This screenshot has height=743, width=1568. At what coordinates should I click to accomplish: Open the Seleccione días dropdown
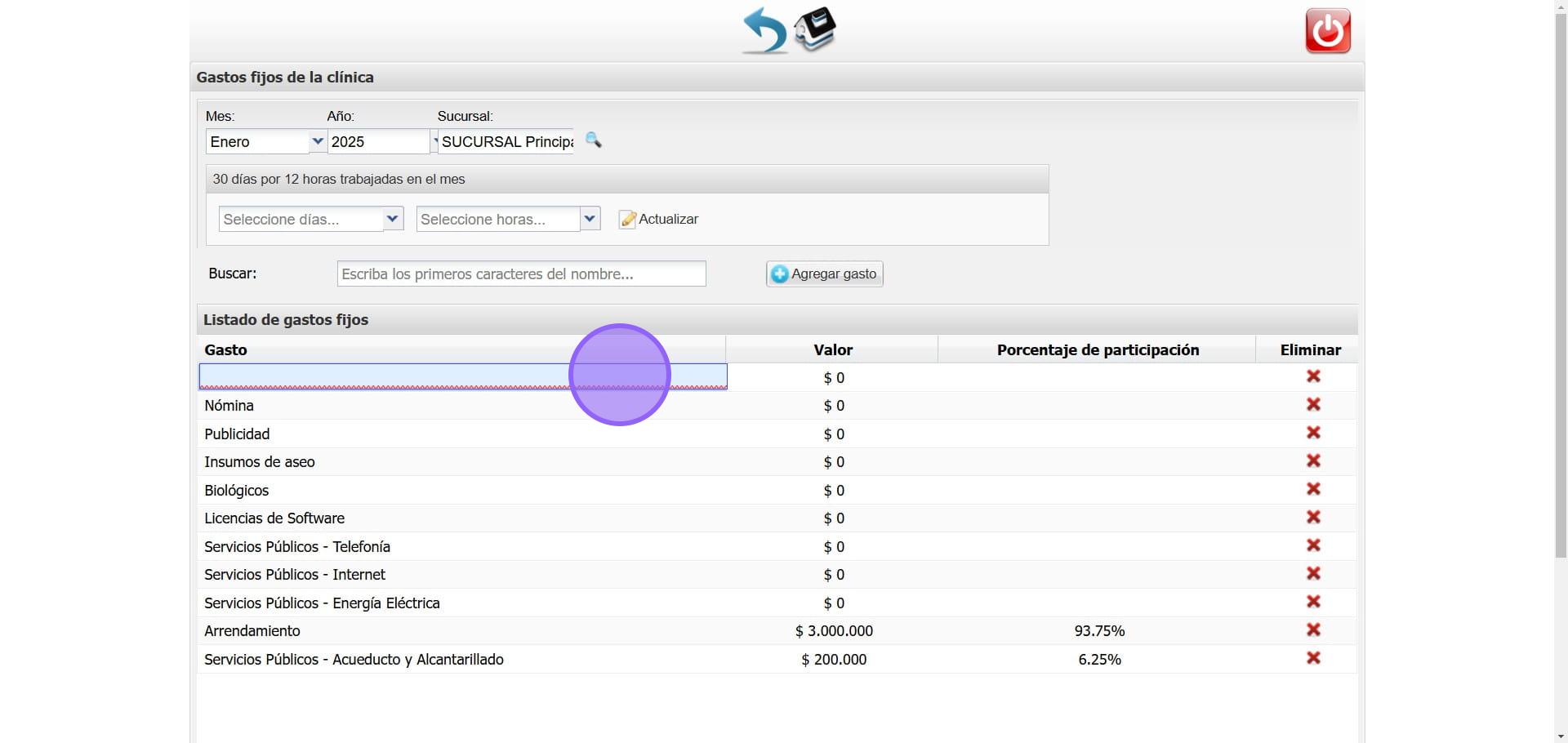[311, 219]
